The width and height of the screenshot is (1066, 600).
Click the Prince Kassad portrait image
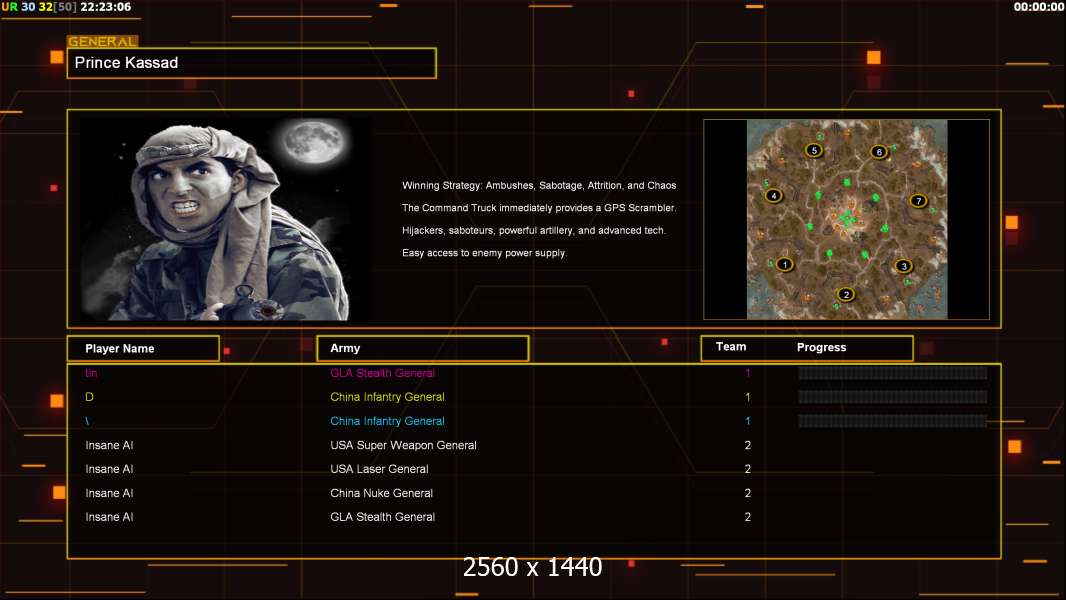226,218
